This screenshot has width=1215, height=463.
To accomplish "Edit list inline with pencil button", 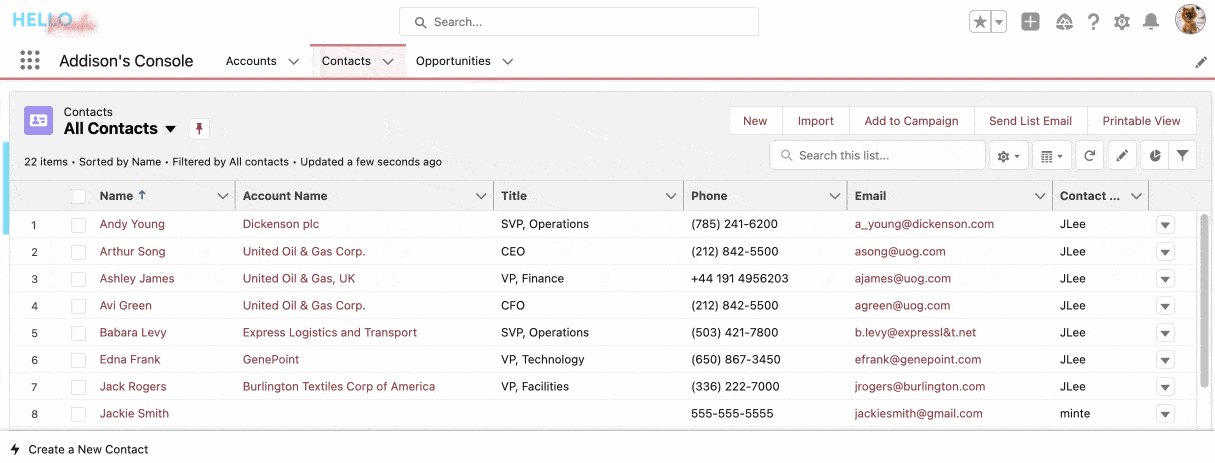I will [1123, 156].
